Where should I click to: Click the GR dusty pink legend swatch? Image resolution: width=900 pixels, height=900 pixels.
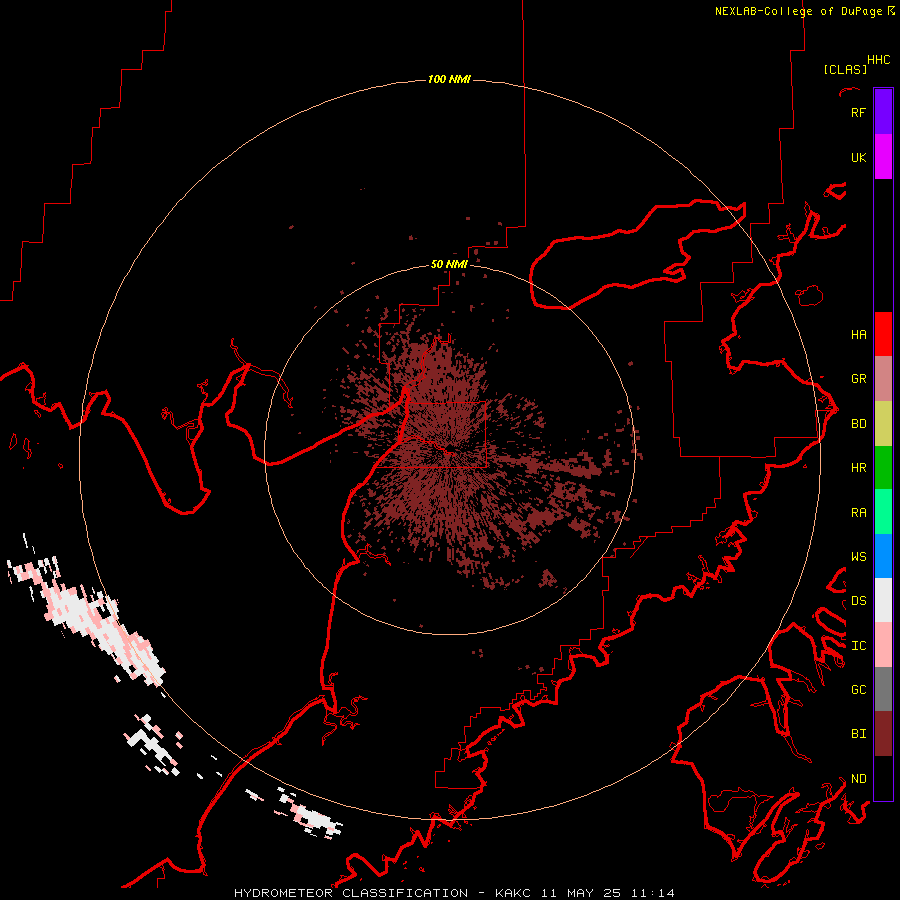(x=883, y=379)
